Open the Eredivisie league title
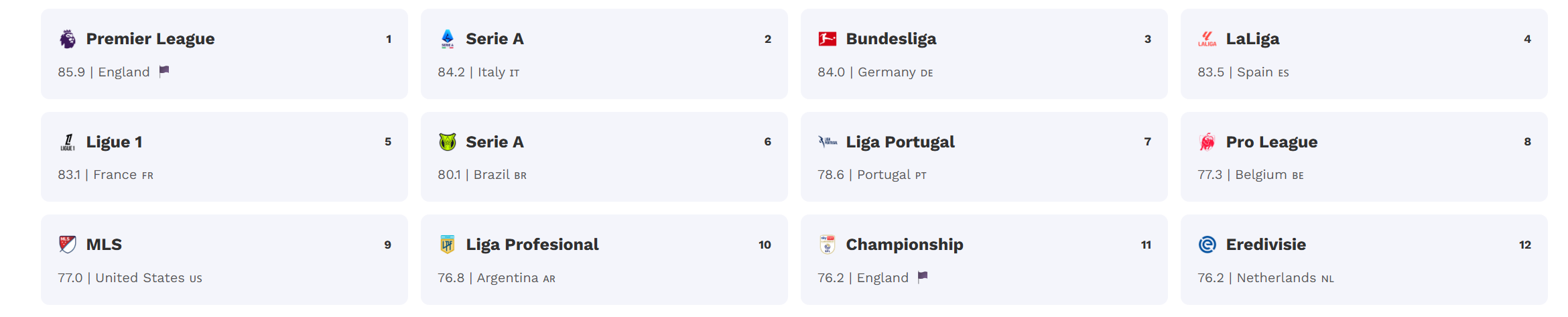This screenshot has width=1568, height=317. click(1265, 245)
